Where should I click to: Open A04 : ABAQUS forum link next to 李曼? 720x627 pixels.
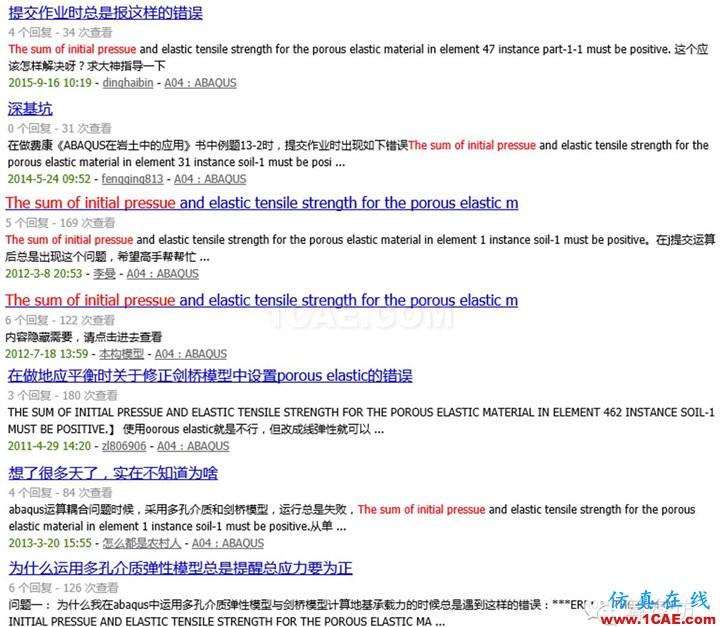[163, 274]
